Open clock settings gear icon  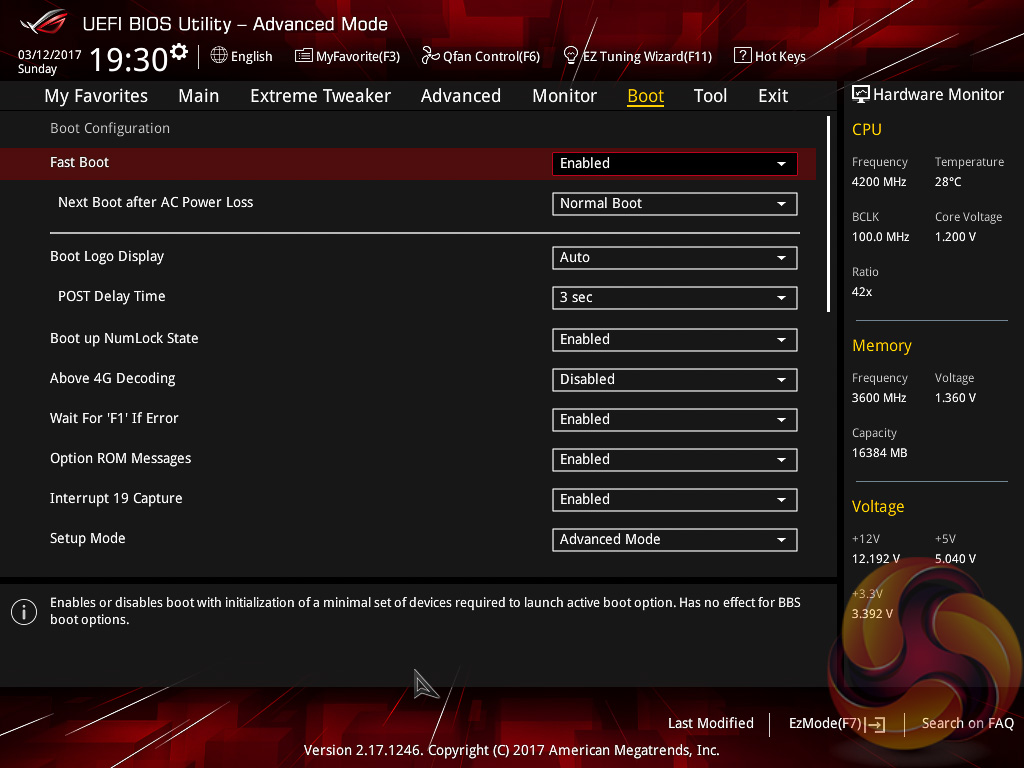[x=179, y=51]
